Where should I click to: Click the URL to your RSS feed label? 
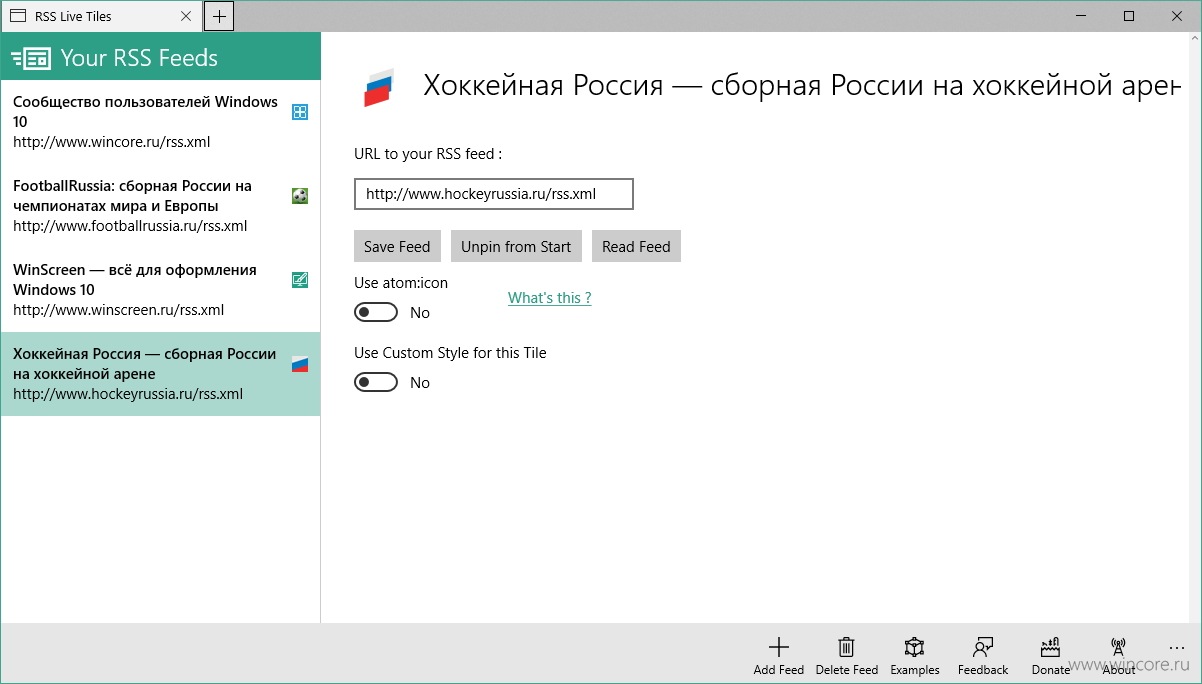point(428,154)
